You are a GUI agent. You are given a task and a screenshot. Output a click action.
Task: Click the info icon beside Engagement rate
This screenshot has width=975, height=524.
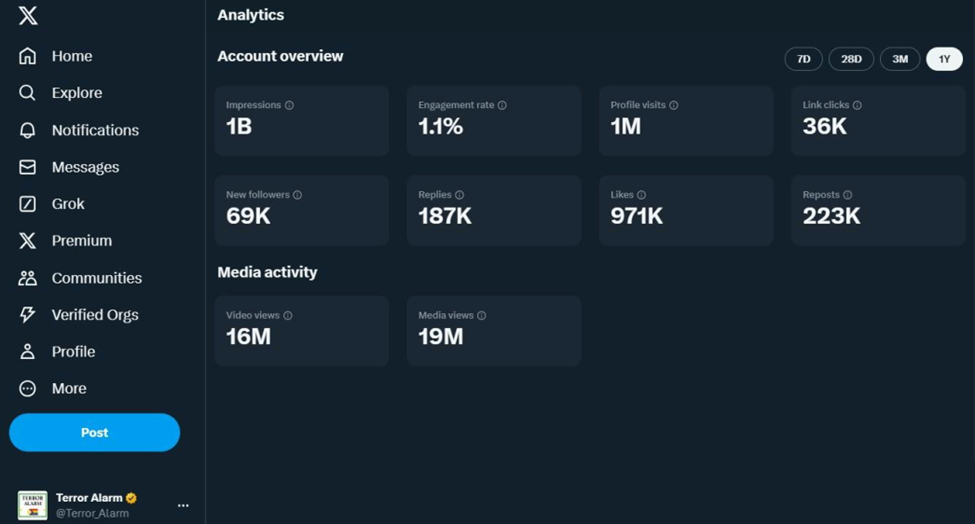tap(502, 105)
